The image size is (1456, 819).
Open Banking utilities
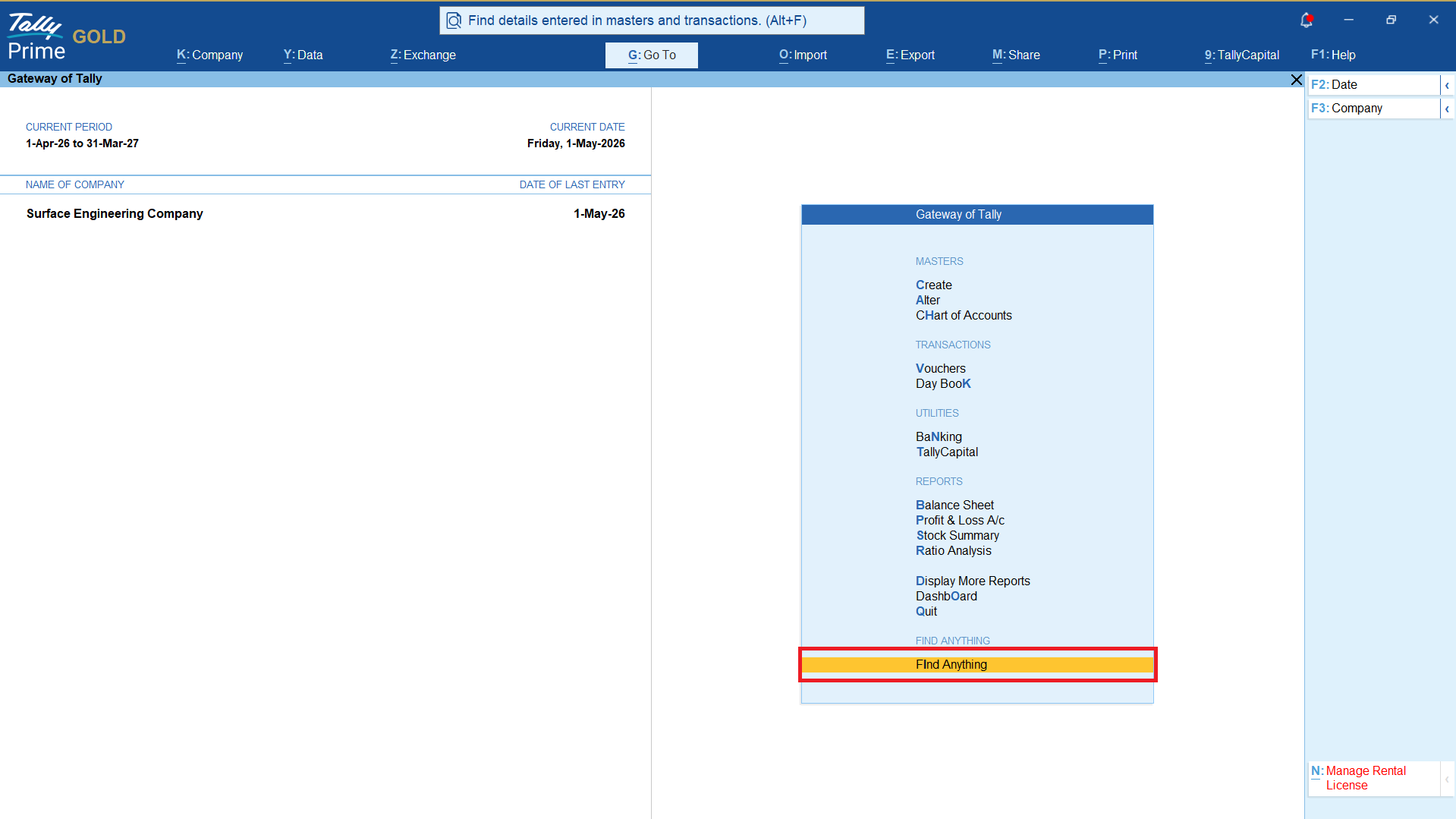pyautogui.click(x=939, y=437)
